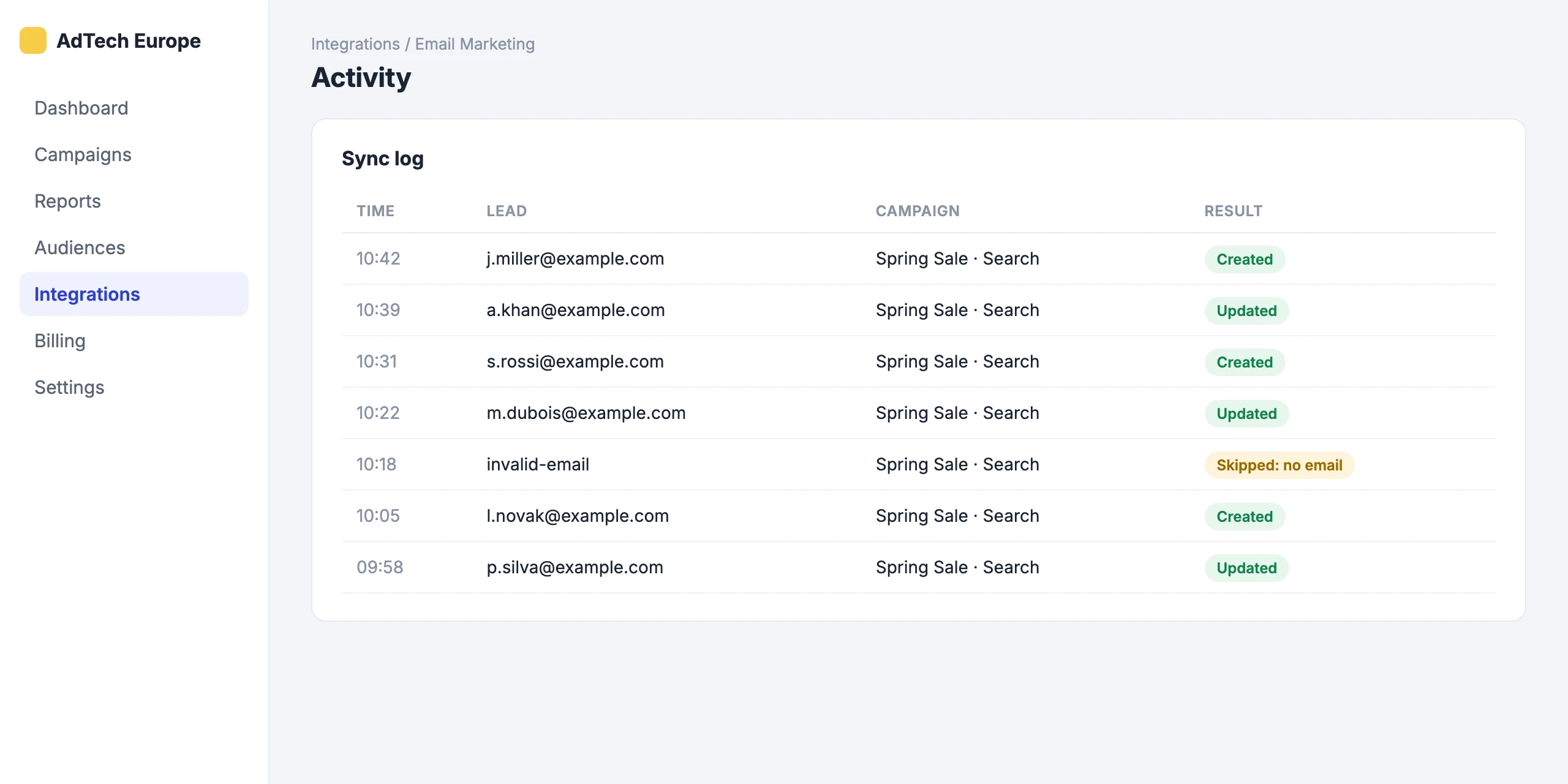Click the TIME column header
The height and width of the screenshot is (784, 1568).
pos(375,211)
